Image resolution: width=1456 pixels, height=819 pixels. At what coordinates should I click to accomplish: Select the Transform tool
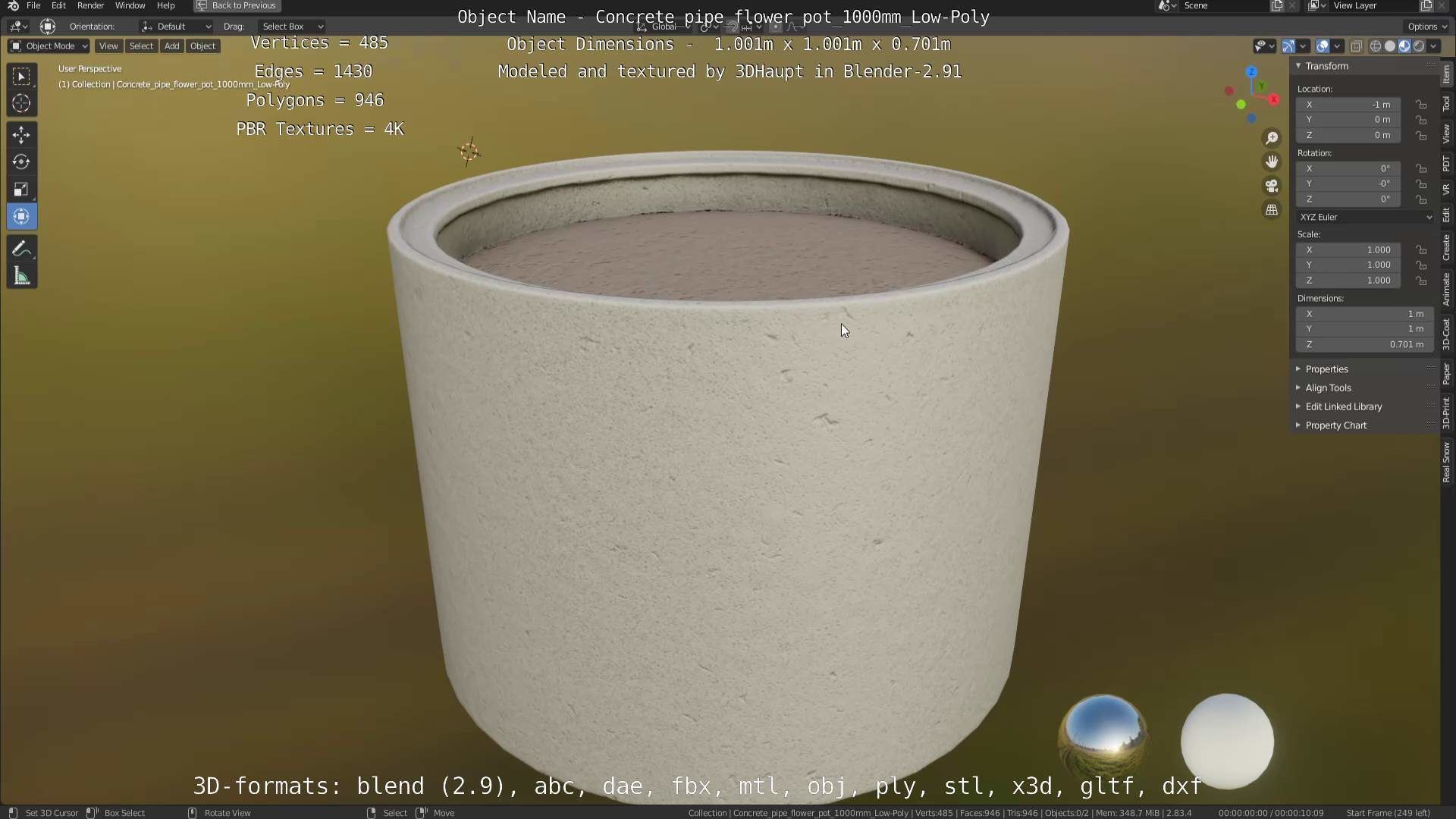pyautogui.click(x=21, y=217)
